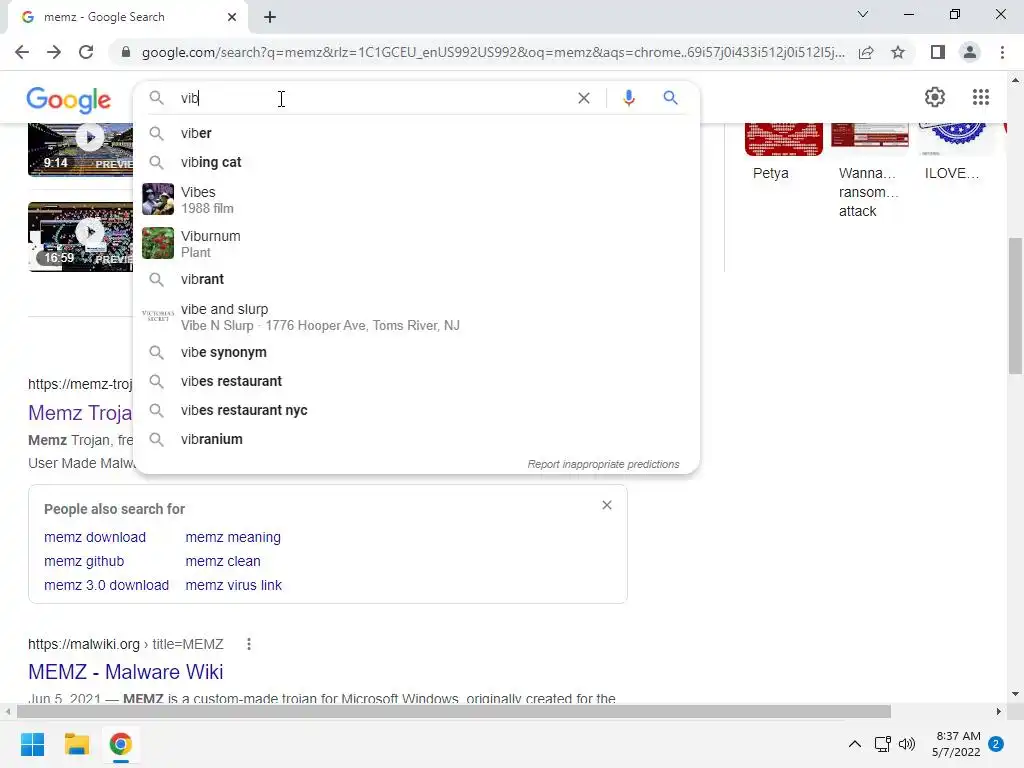Choose the vibranium suggestion
Screen dimensions: 1024x768
[x=417, y=440]
